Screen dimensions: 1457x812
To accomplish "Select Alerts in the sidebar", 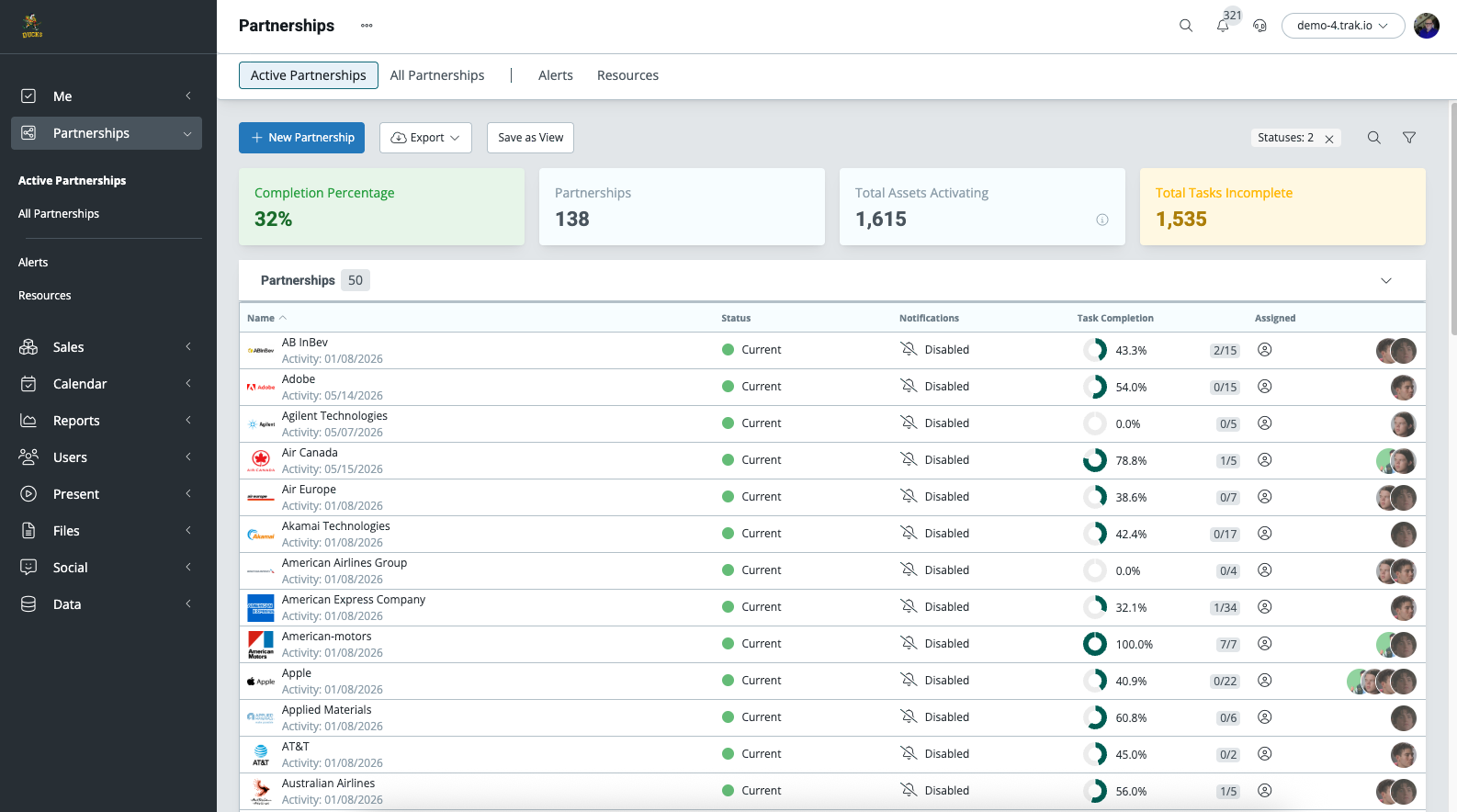I will (x=33, y=263).
